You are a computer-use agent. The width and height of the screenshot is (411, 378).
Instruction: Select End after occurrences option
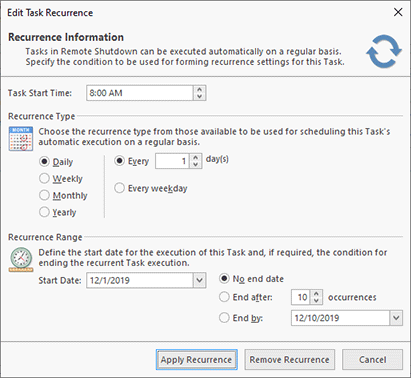[x=246, y=297]
